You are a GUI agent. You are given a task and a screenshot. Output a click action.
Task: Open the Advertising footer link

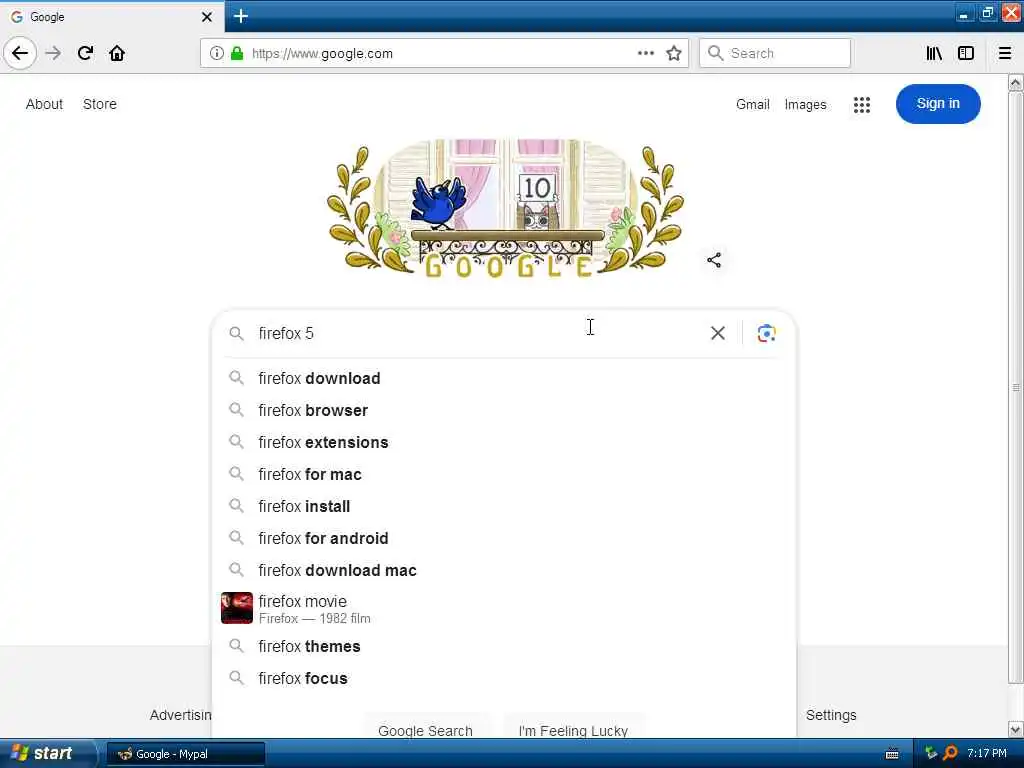click(x=180, y=715)
